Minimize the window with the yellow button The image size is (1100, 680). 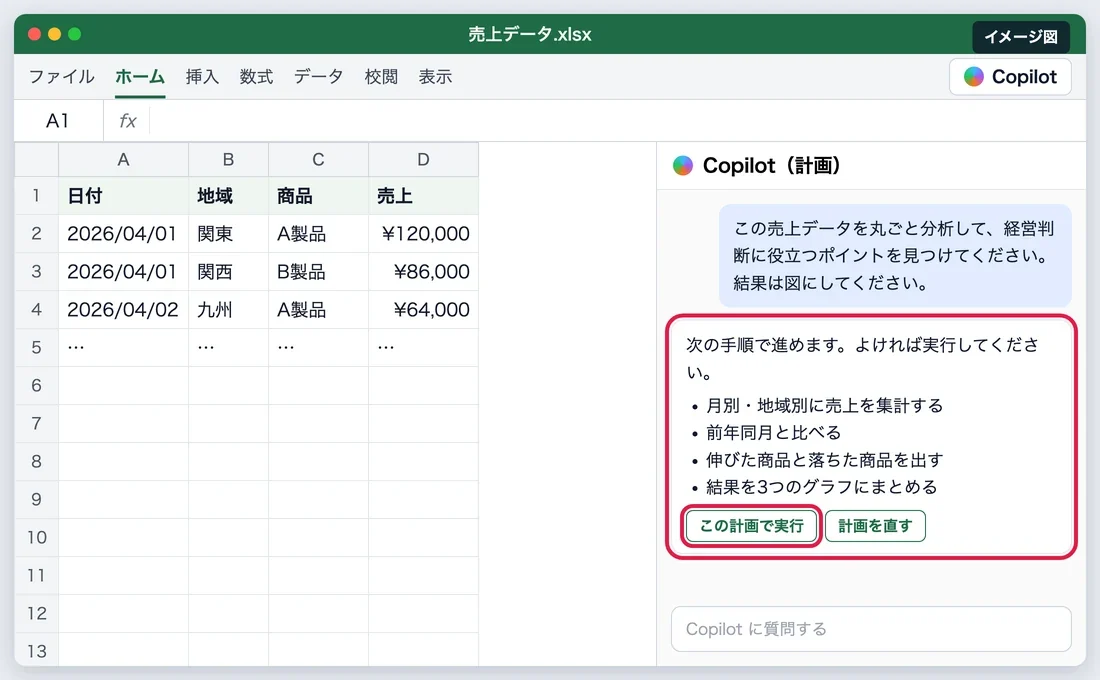(x=55, y=34)
